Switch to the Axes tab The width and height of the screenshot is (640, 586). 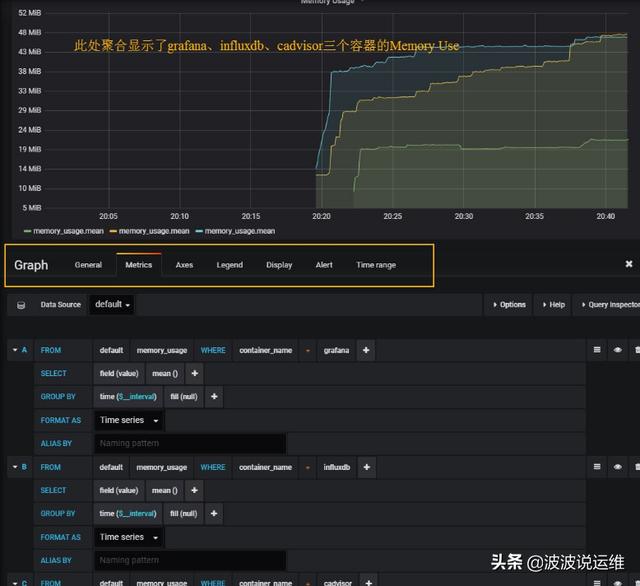coord(184,265)
